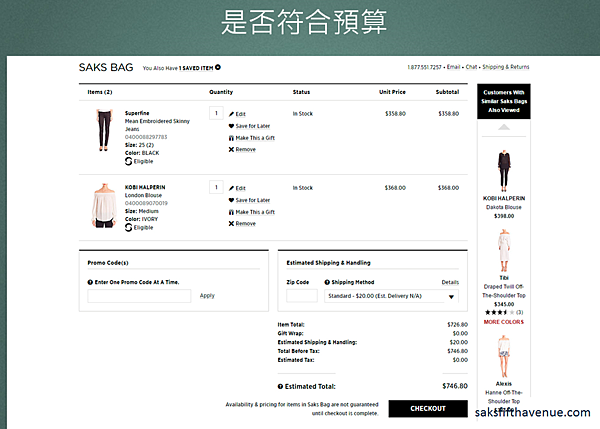The image size is (600, 429).
Task: Click the info icon beside Estimated Total
Action: pos(280,387)
